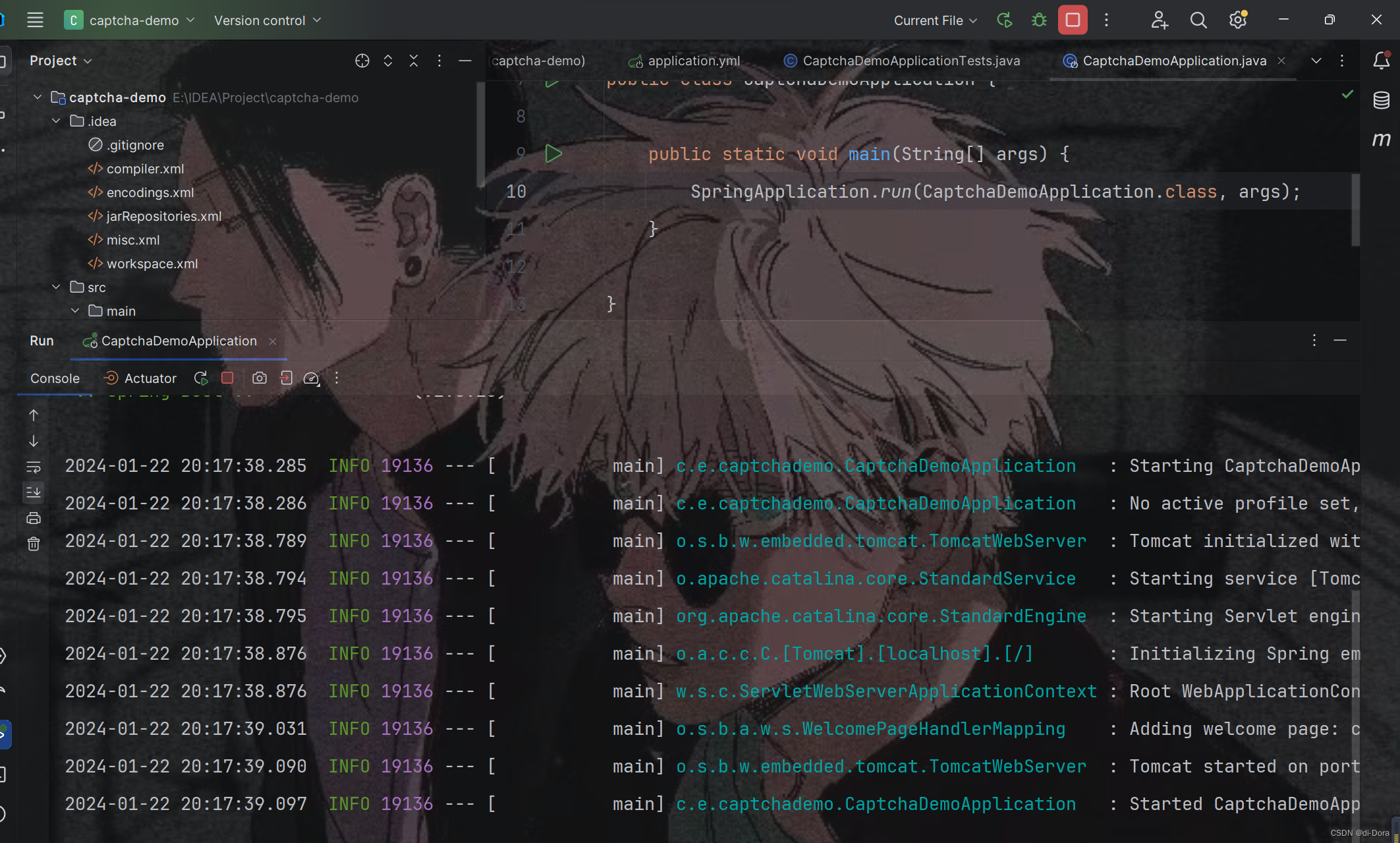This screenshot has width=1400, height=843.
Task: Open IDE settings gear icon
Action: (1238, 20)
